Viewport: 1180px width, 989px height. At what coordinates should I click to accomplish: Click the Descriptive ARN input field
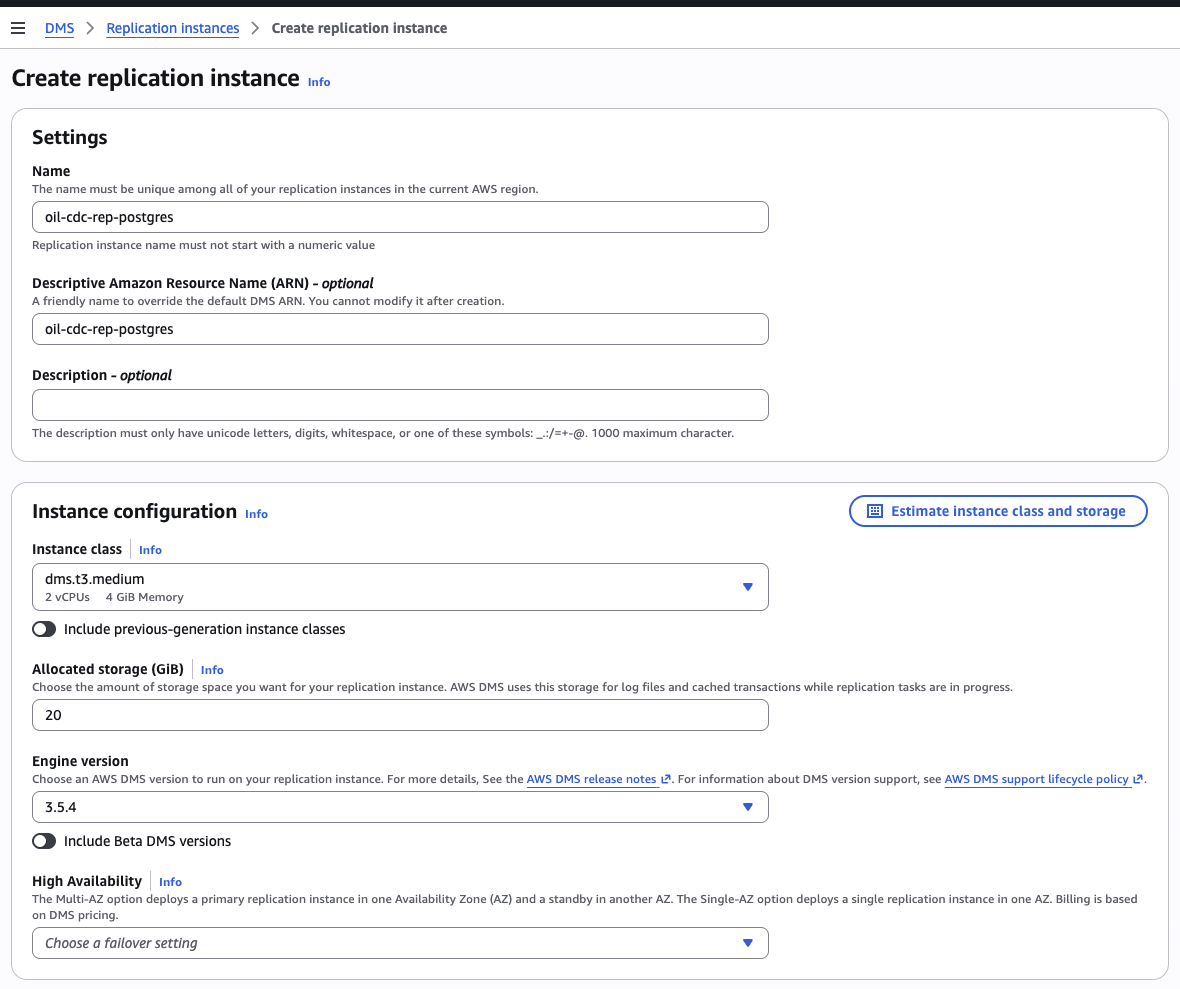400,329
